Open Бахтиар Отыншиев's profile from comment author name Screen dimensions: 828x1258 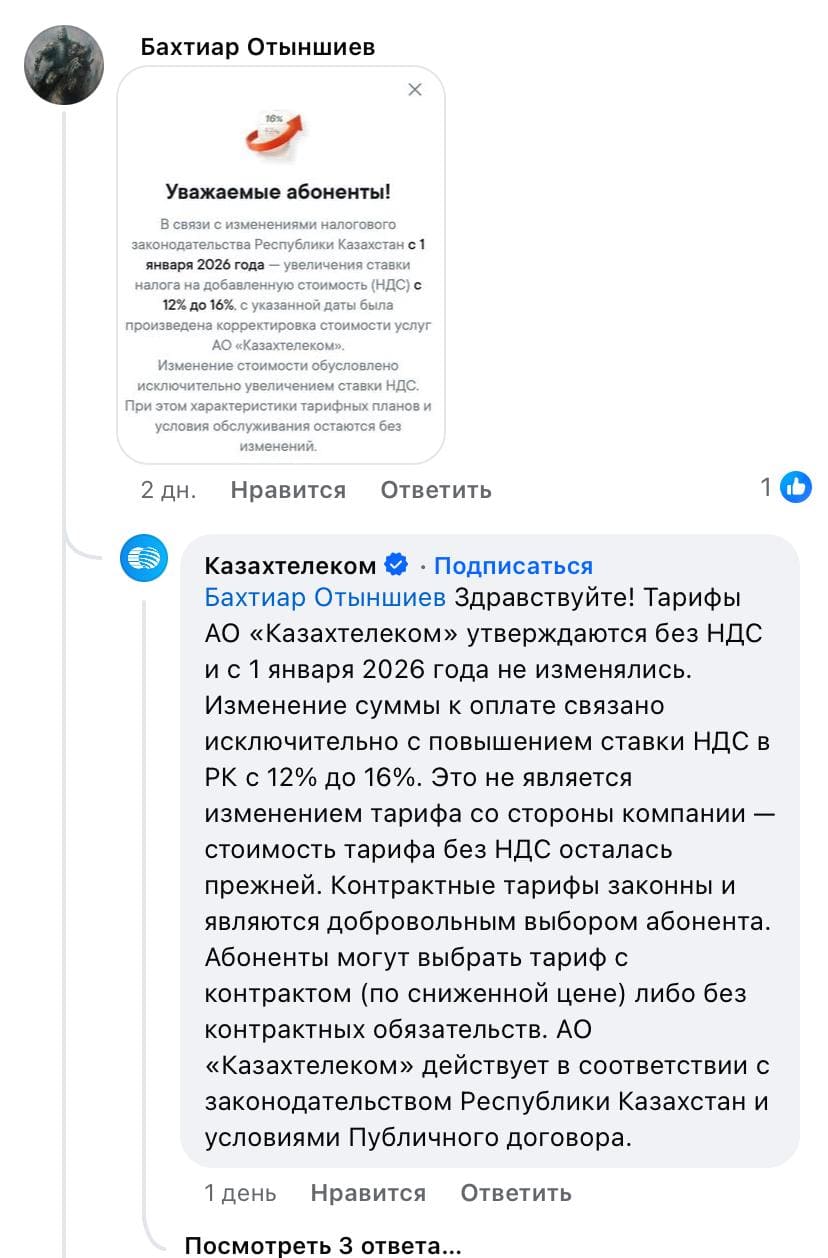click(257, 47)
